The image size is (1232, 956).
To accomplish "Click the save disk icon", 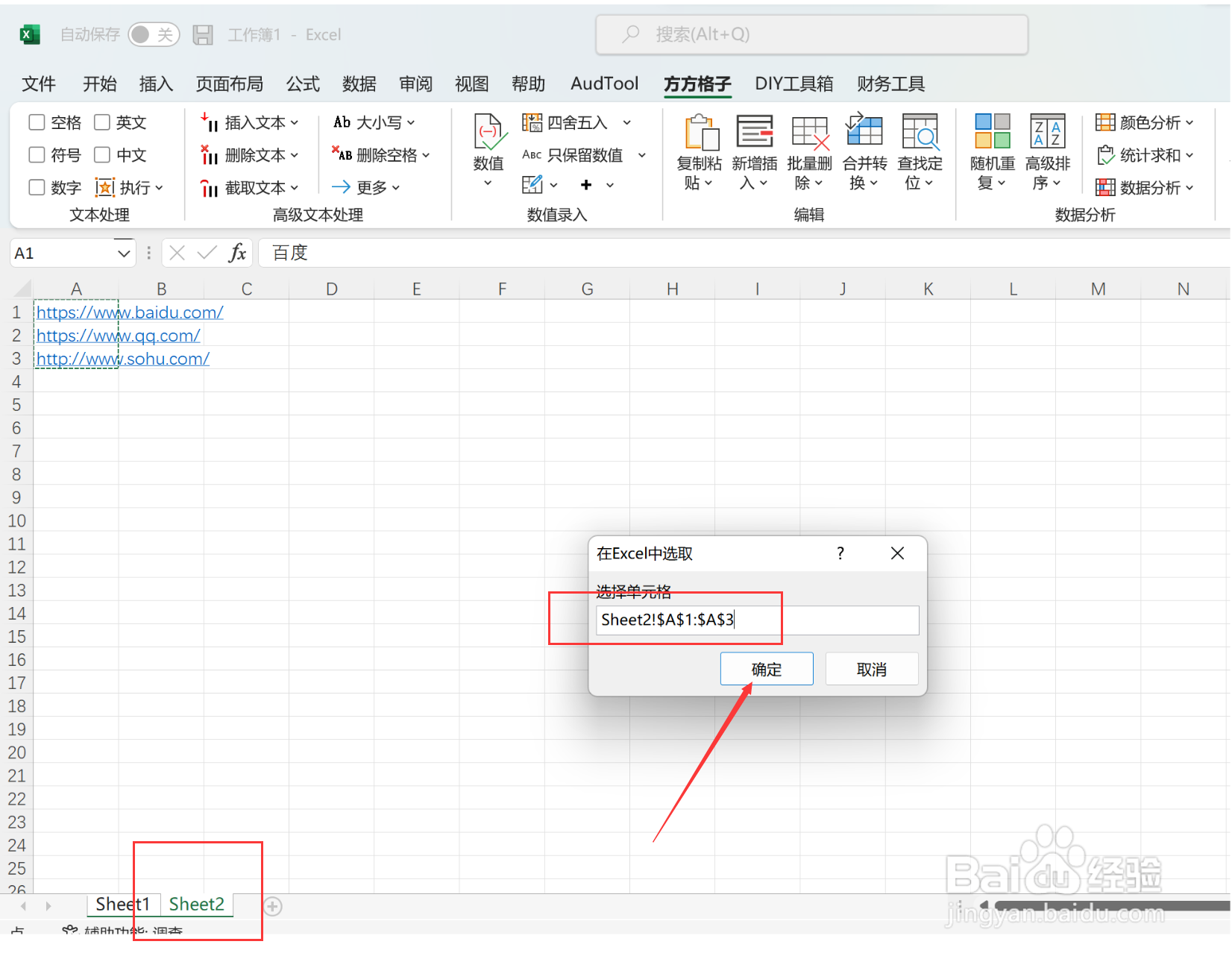I will pos(203,34).
